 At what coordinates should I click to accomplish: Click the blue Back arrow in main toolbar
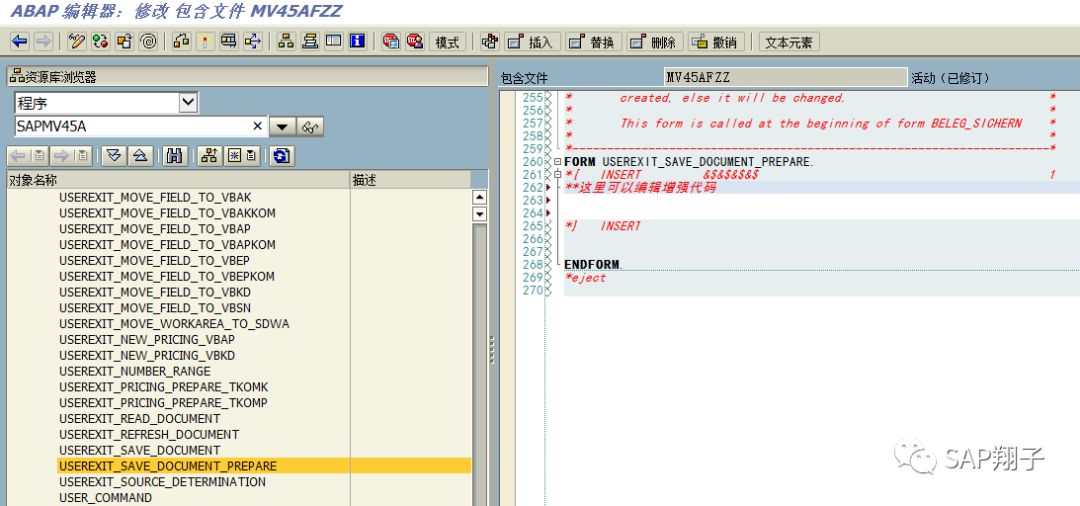coord(20,41)
